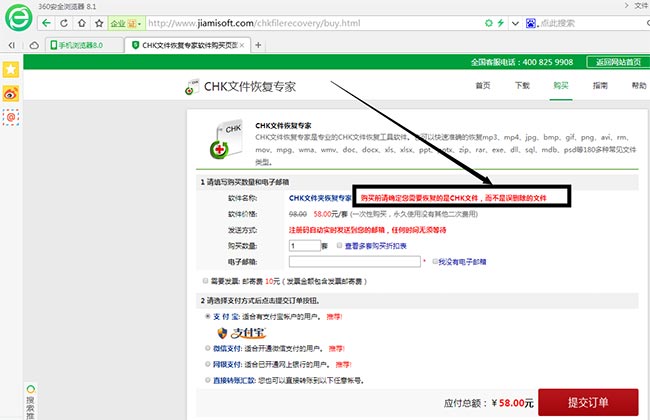
Task: Open the browser home page icon
Action: click(82, 23)
